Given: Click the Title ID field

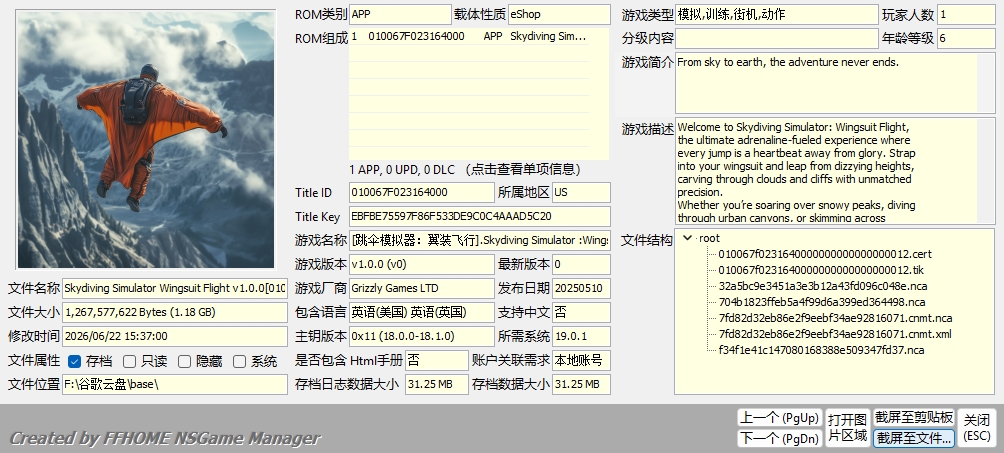Looking at the screenshot, I should pyautogui.click(x=421, y=192).
